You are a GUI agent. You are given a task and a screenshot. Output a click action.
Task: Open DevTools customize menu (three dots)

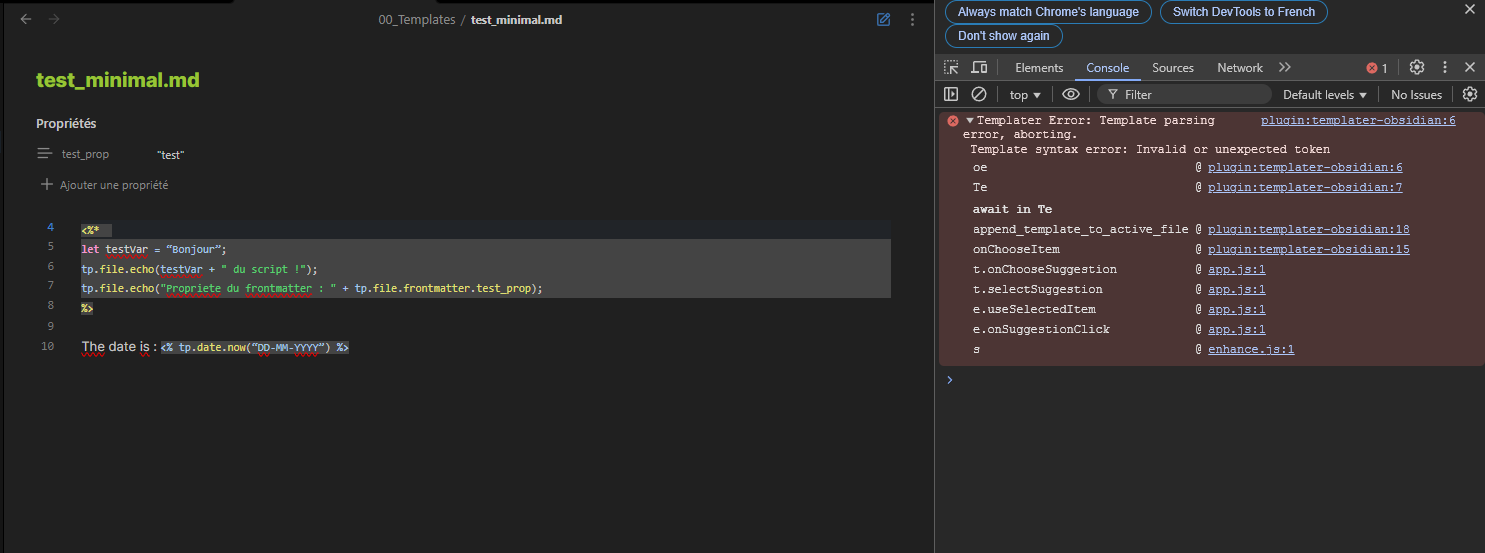tap(1444, 67)
